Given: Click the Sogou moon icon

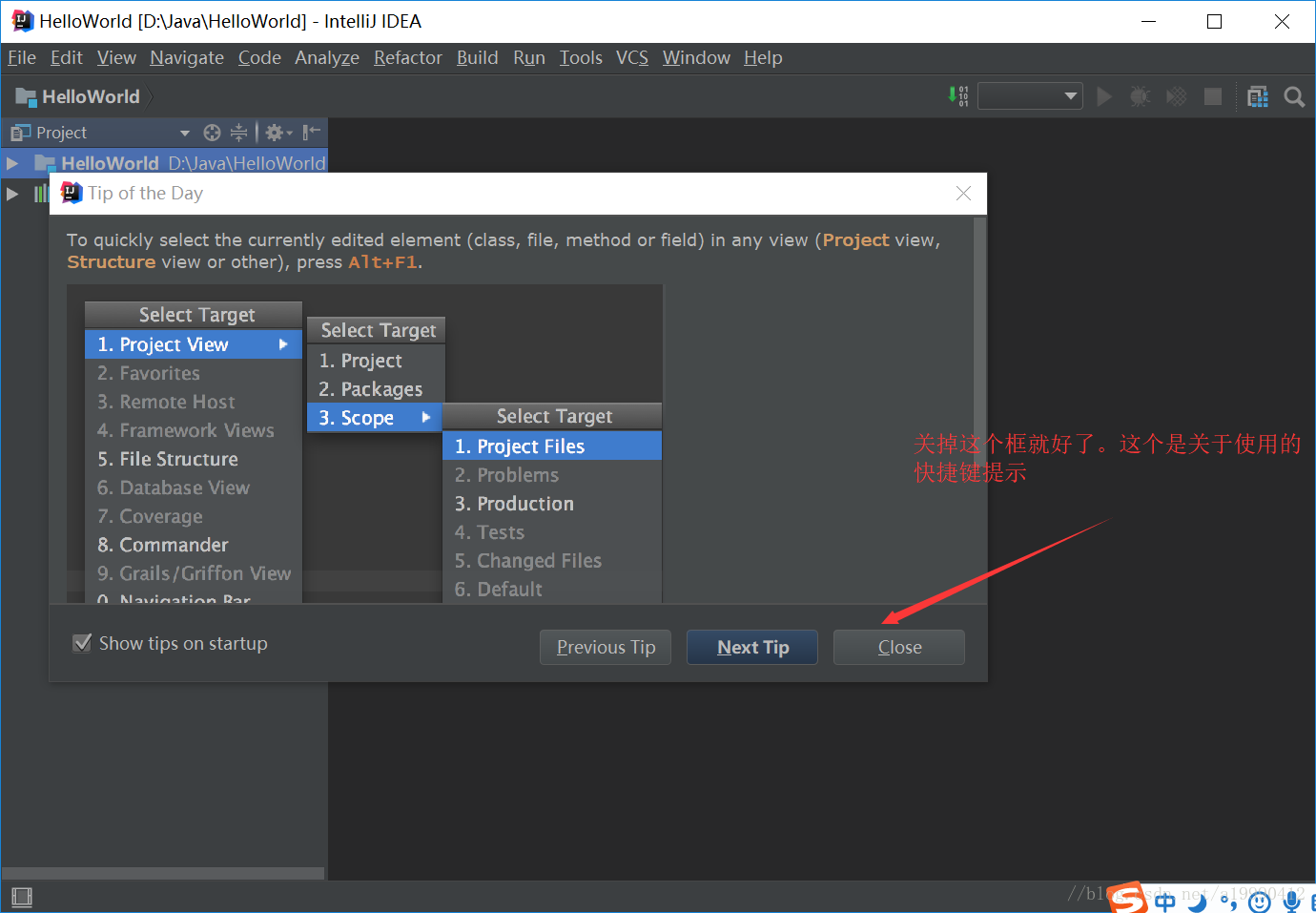Looking at the screenshot, I should 1197,902.
